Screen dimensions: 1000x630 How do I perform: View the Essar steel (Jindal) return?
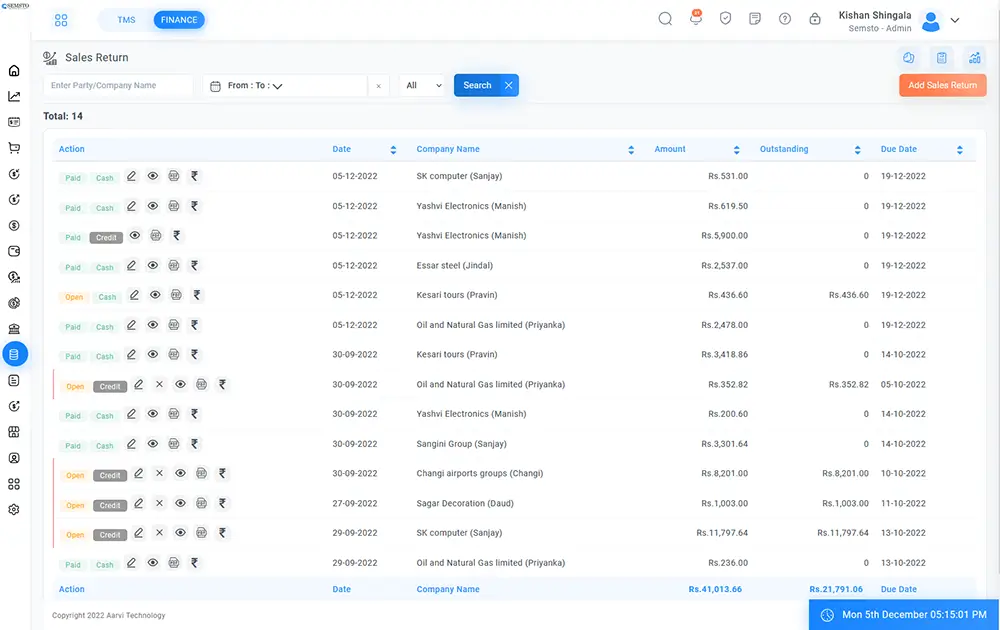[152, 265]
